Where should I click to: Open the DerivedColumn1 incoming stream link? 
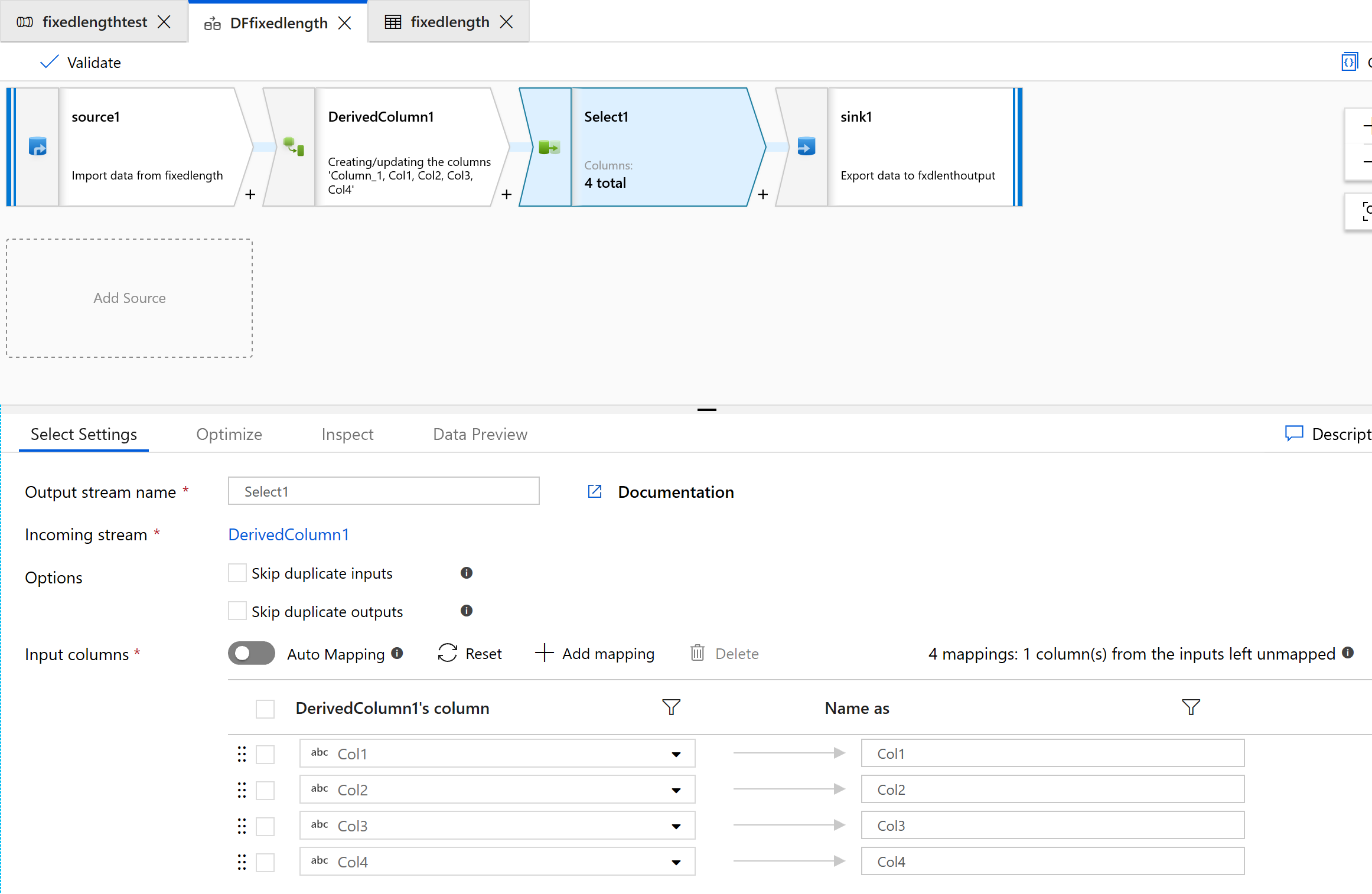click(x=288, y=534)
